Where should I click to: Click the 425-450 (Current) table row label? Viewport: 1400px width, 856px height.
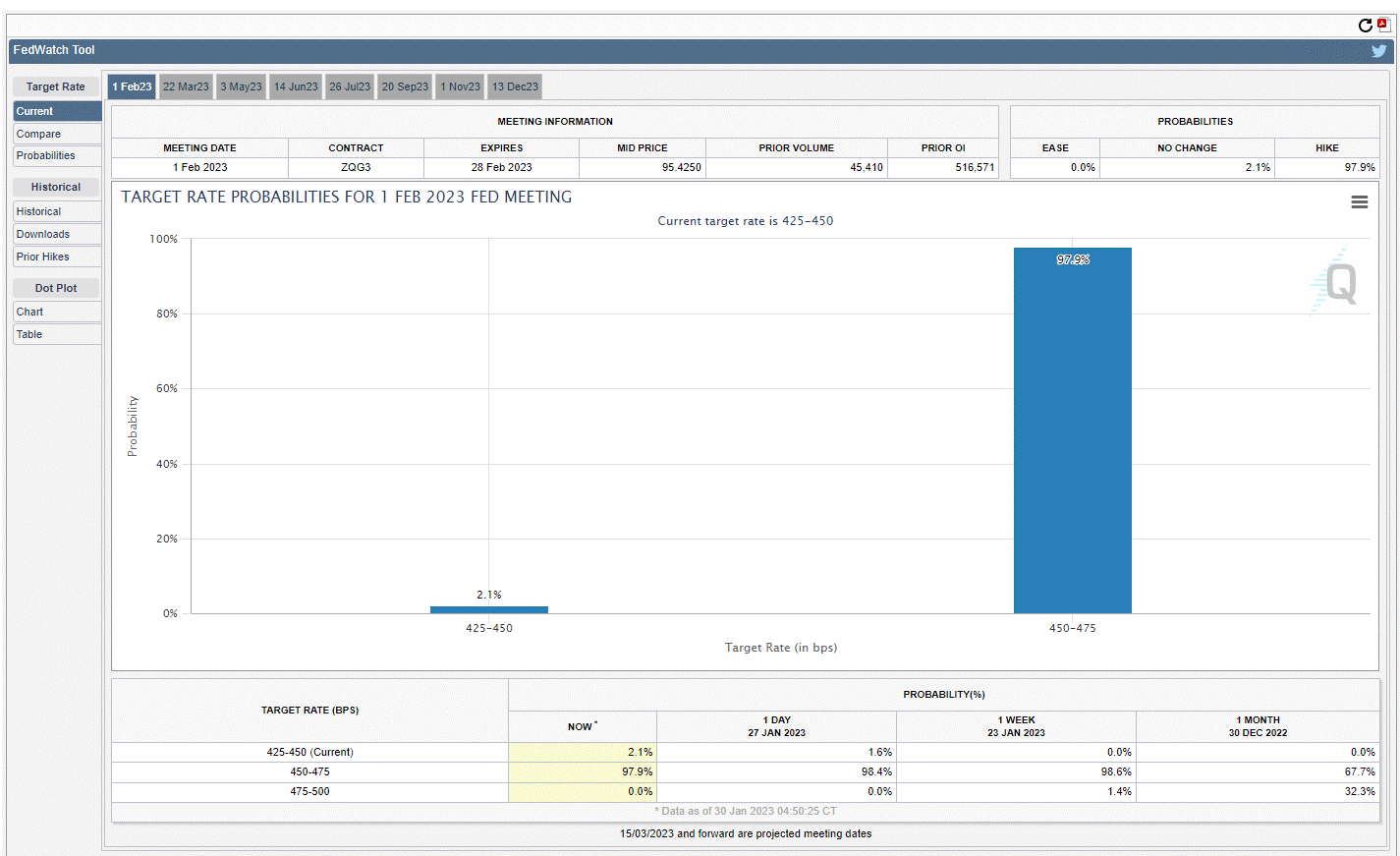coord(309,752)
